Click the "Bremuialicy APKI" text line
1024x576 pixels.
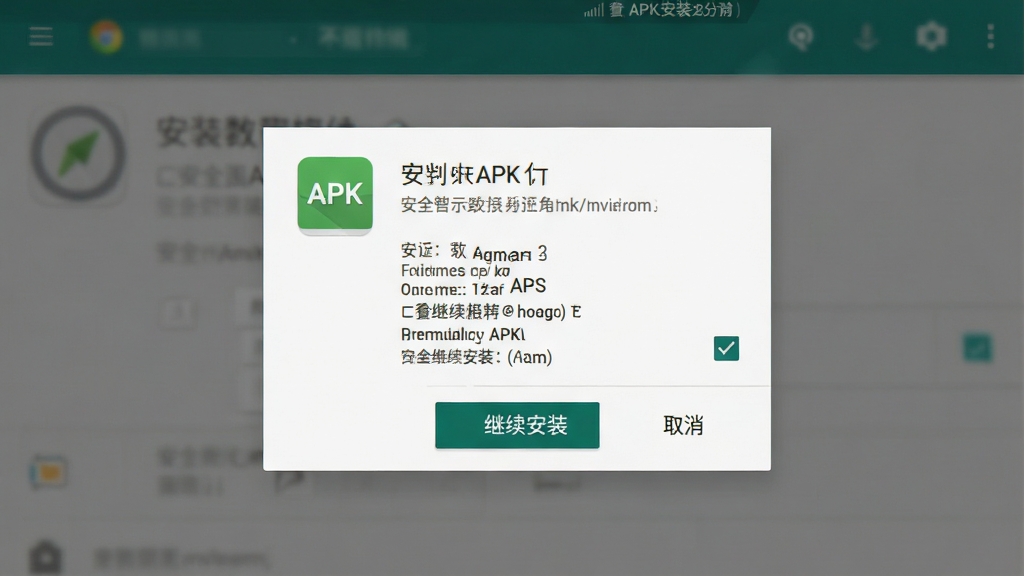pos(463,334)
